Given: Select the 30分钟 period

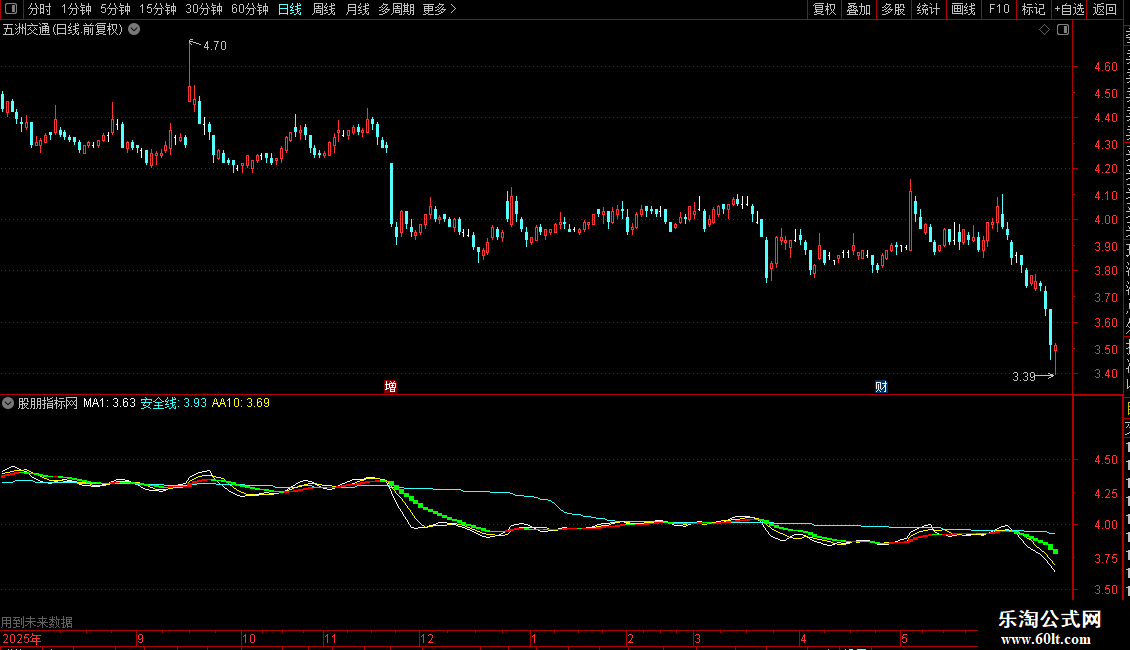Looking at the screenshot, I should pyautogui.click(x=203, y=9).
